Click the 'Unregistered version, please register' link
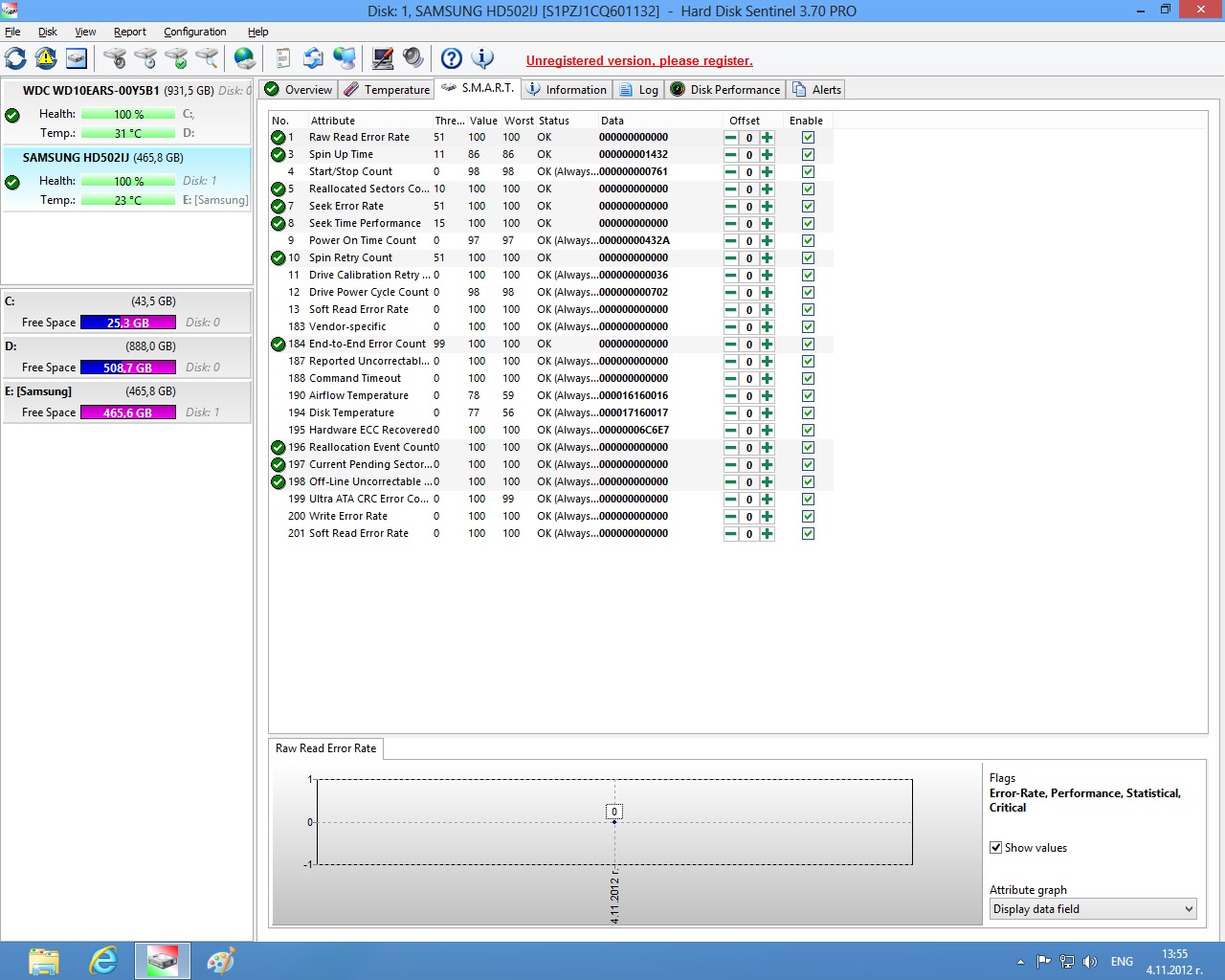Screen dimensions: 1225x980 (639, 60)
